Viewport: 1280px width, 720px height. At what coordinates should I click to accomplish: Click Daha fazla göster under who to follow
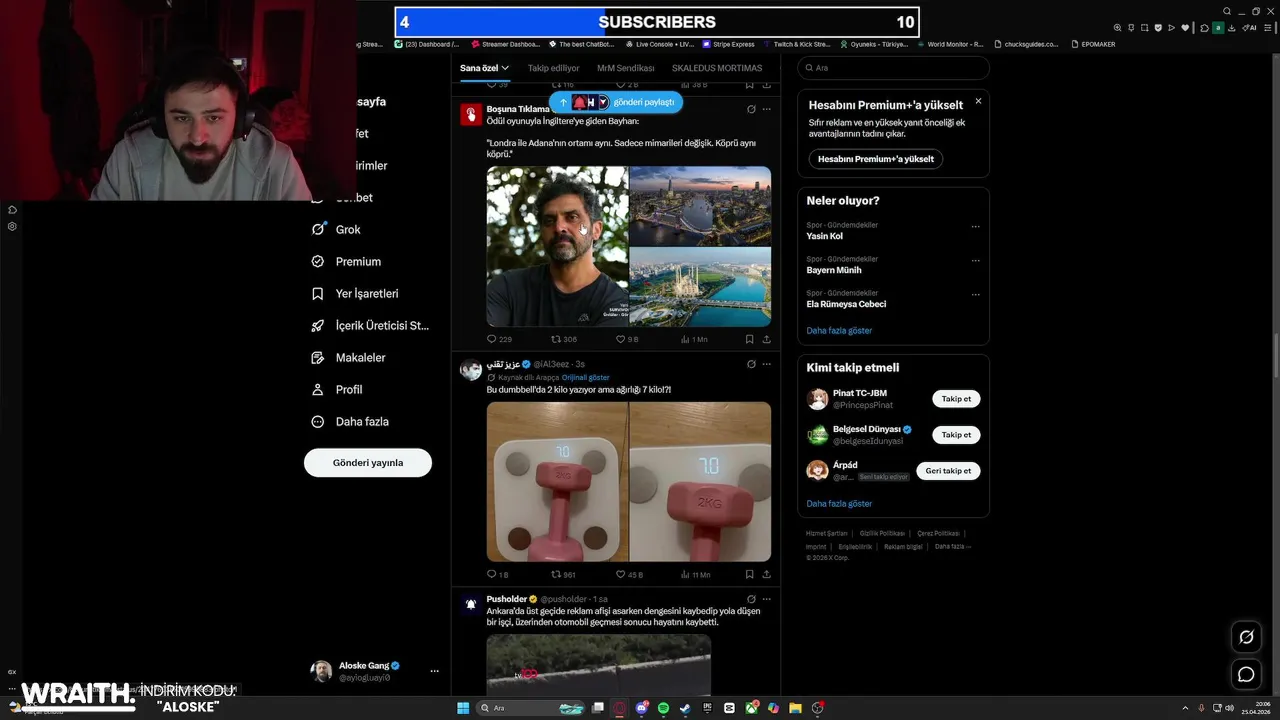pos(839,504)
